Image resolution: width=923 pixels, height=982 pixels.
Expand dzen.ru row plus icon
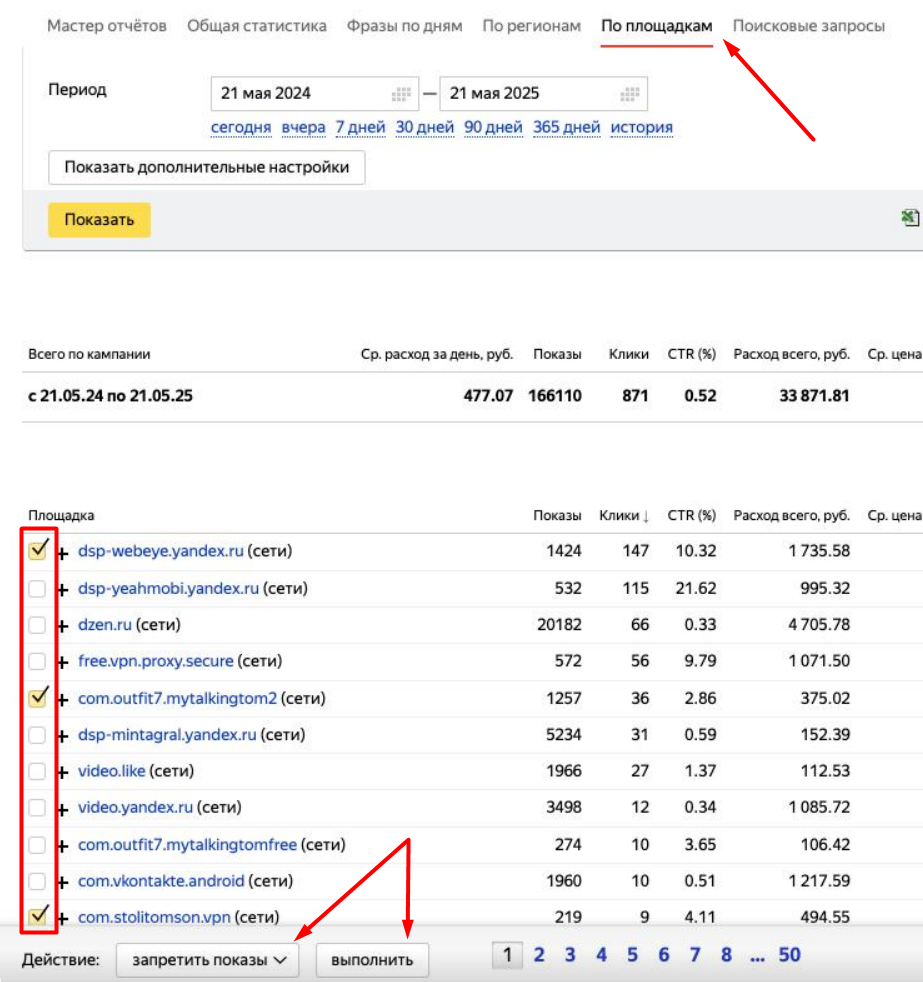pyautogui.click(x=63, y=626)
